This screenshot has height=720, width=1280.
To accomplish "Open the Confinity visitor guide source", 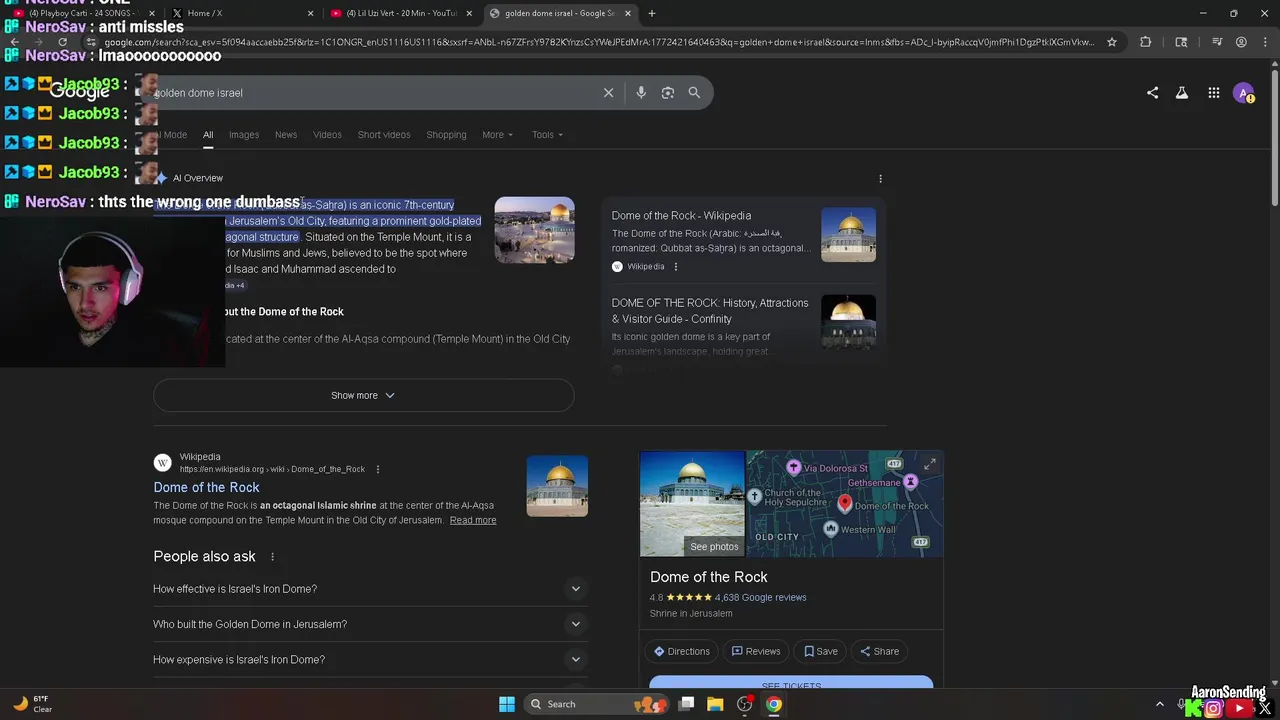I will pyautogui.click(x=743, y=326).
